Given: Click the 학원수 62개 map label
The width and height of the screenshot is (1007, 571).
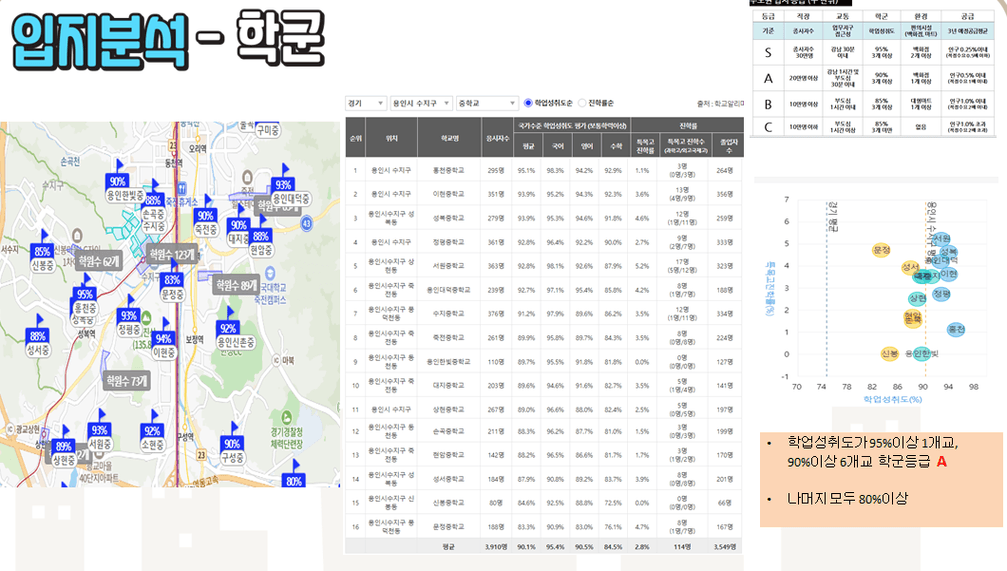Looking at the screenshot, I should [98, 261].
